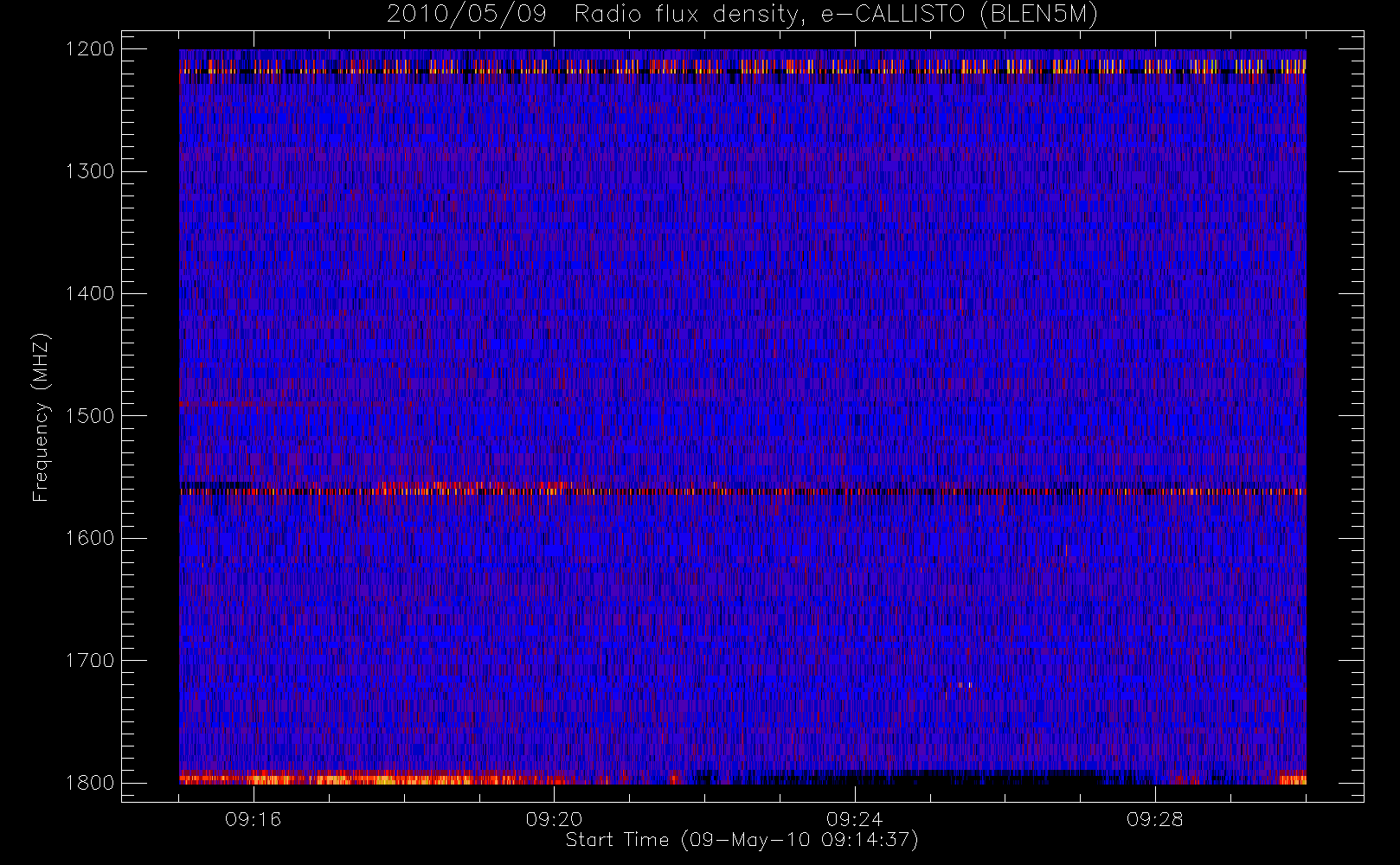
Task: Click the '1600' frequency tick label
Action: coord(90,538)
